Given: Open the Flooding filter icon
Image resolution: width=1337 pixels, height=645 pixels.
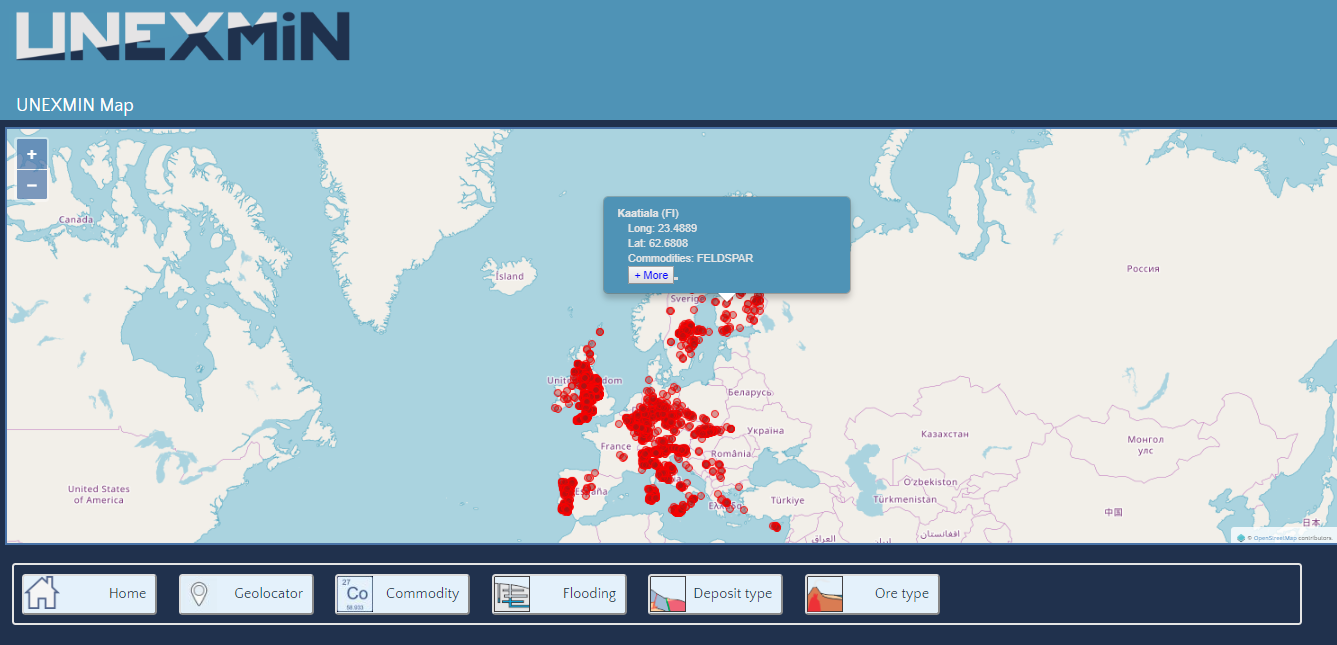Looking at the screenshot, I should 511,594.
